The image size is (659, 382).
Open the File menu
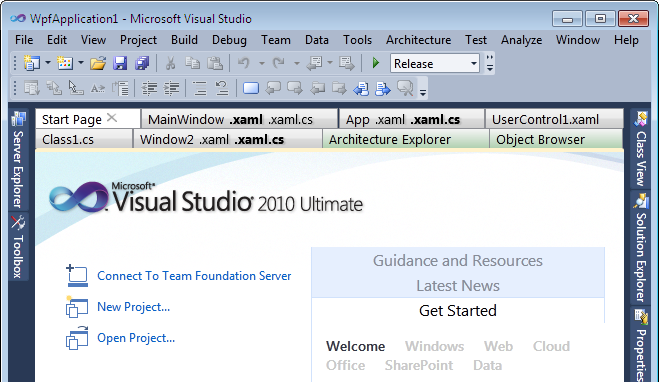[24, 40]
